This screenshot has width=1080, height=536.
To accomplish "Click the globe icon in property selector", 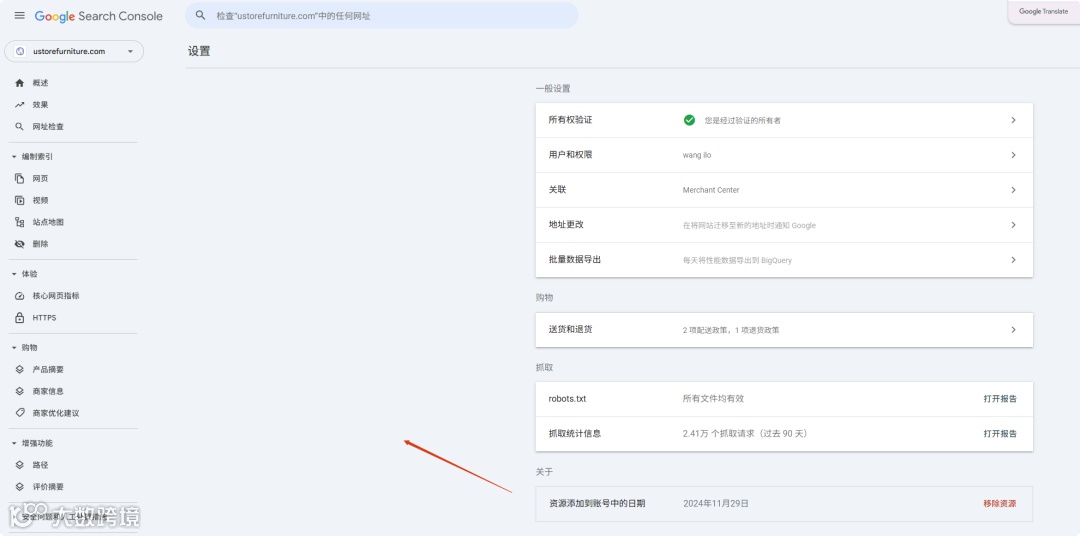I will [20, 51].
